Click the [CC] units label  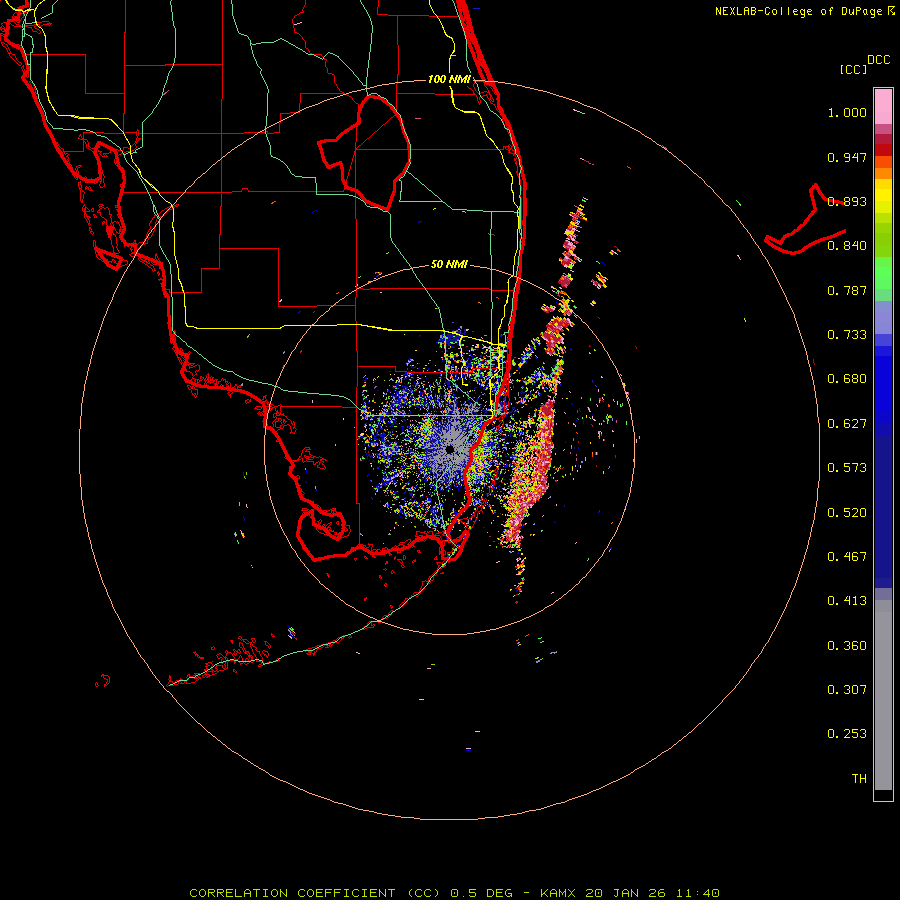tap(854, 69)
